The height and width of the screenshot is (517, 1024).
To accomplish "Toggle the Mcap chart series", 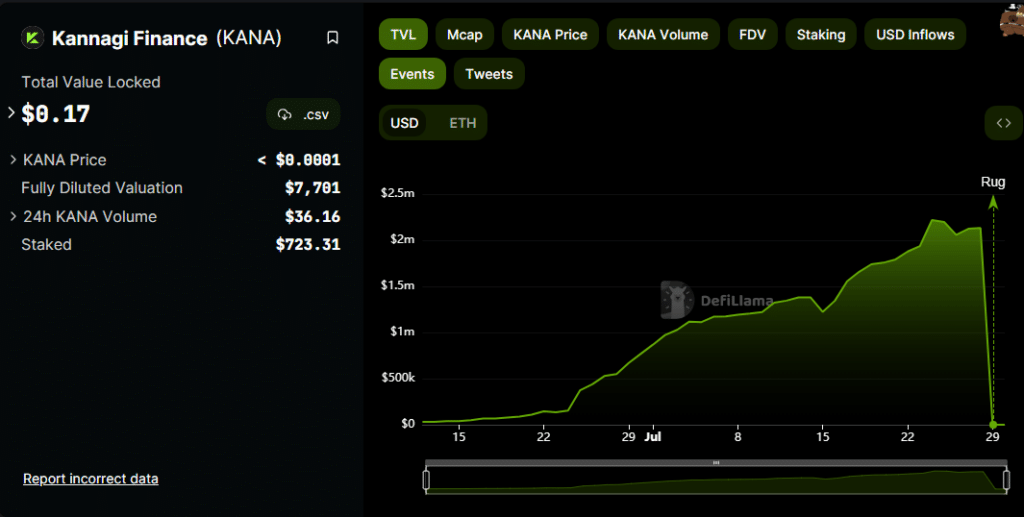I will pyautogui.click(x=464, y=35).
